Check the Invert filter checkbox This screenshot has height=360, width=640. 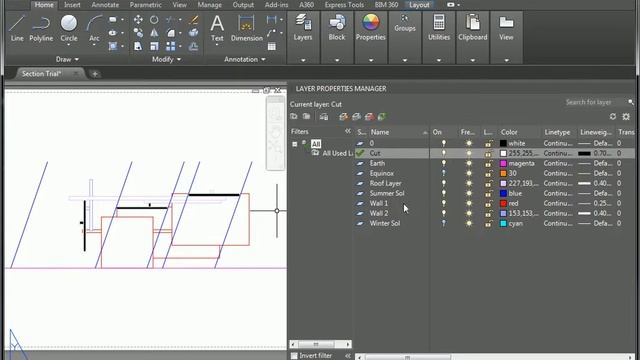[x=294, y=356]
